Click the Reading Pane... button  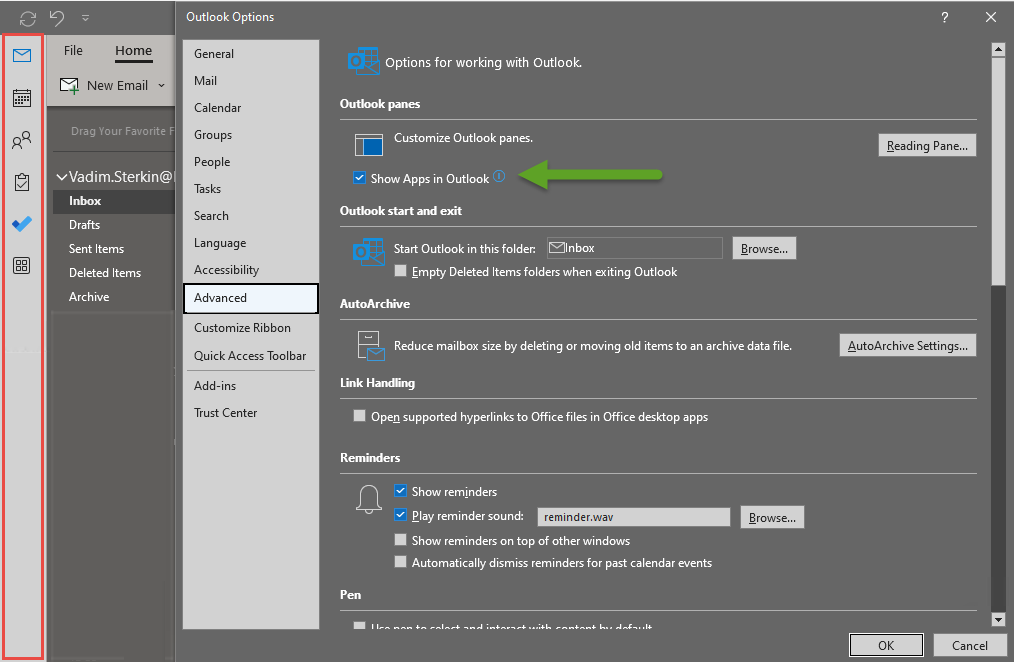[x=927, y=145]
